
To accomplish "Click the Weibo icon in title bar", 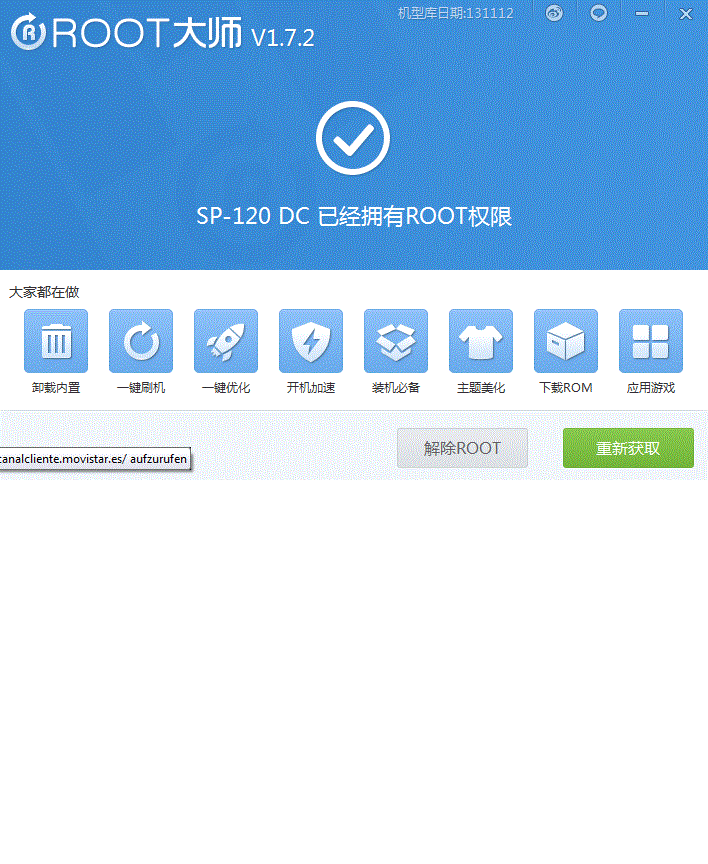I will [x=554, y=13].
